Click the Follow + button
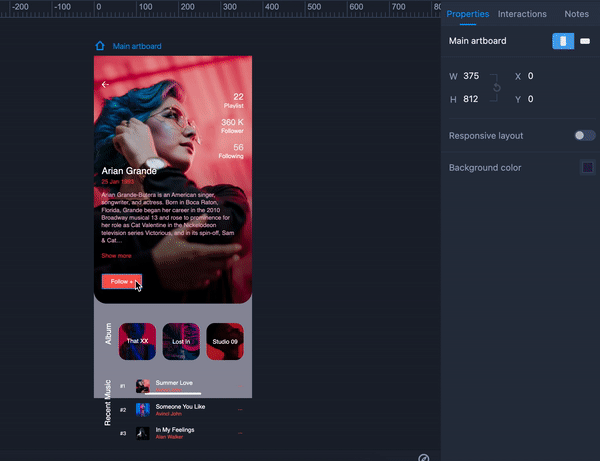 click(122, 282)
